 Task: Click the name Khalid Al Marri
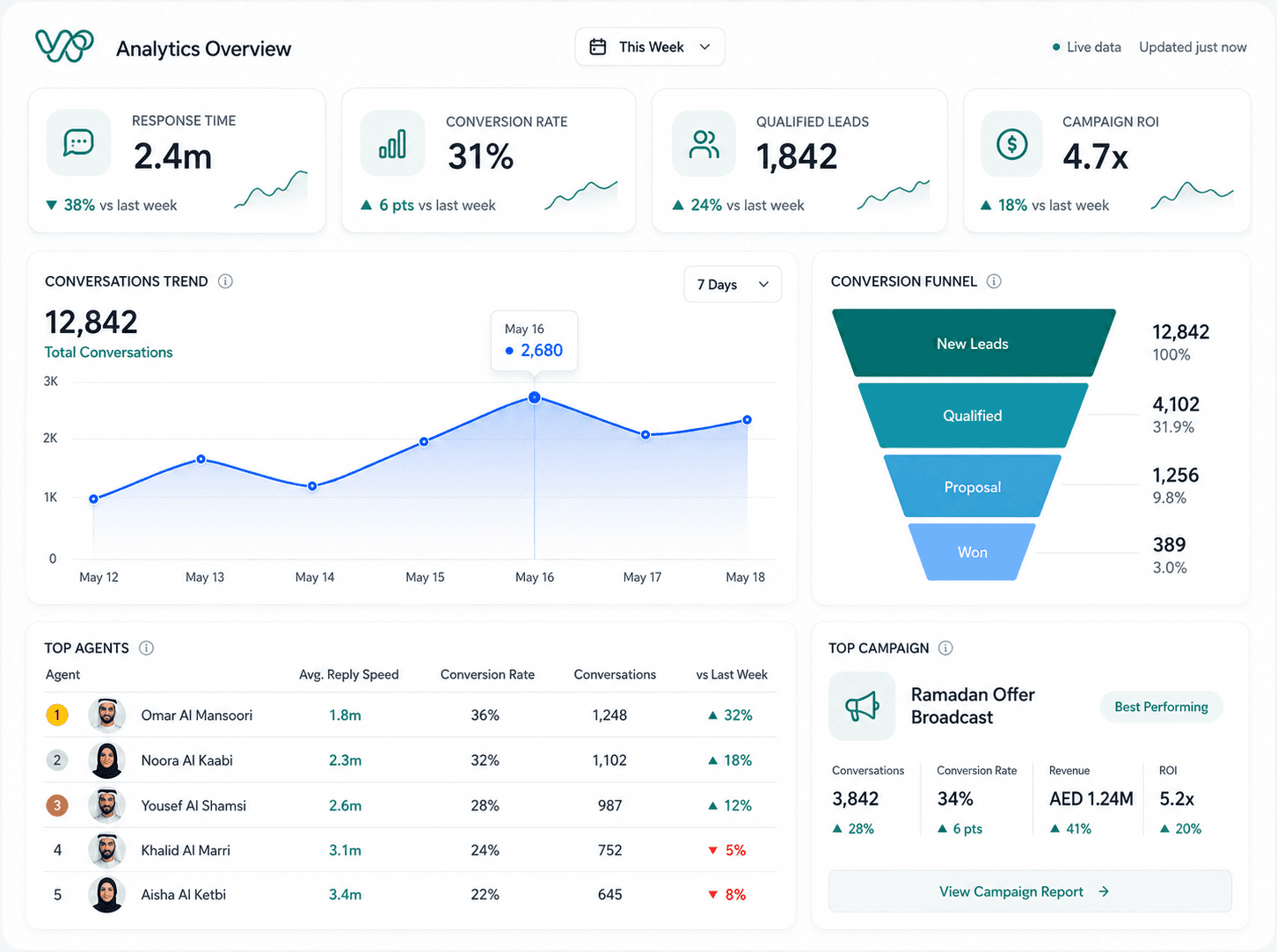point(186,850)
